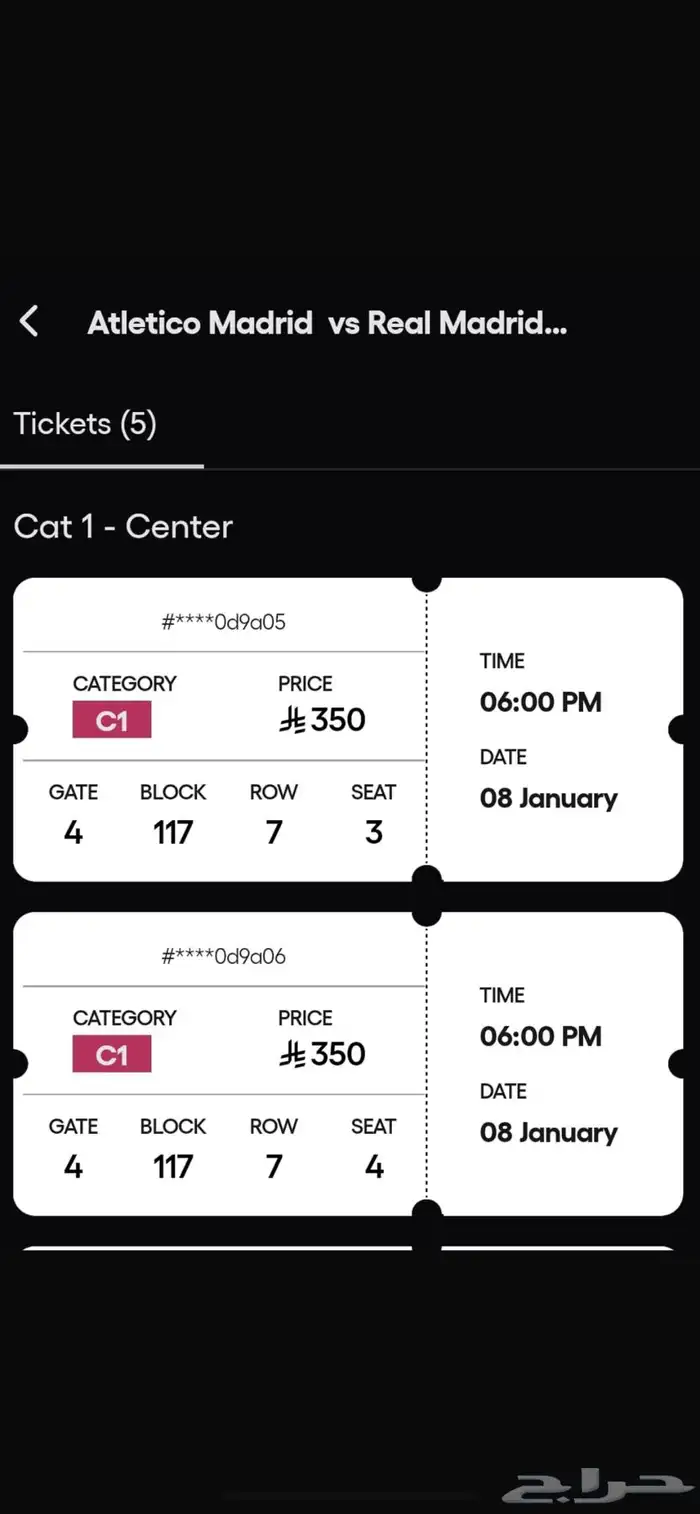This screenshot has height=1514, width=700.
Task: Tap 06:00 PM time on first ticket
Action: pos(541,702)
